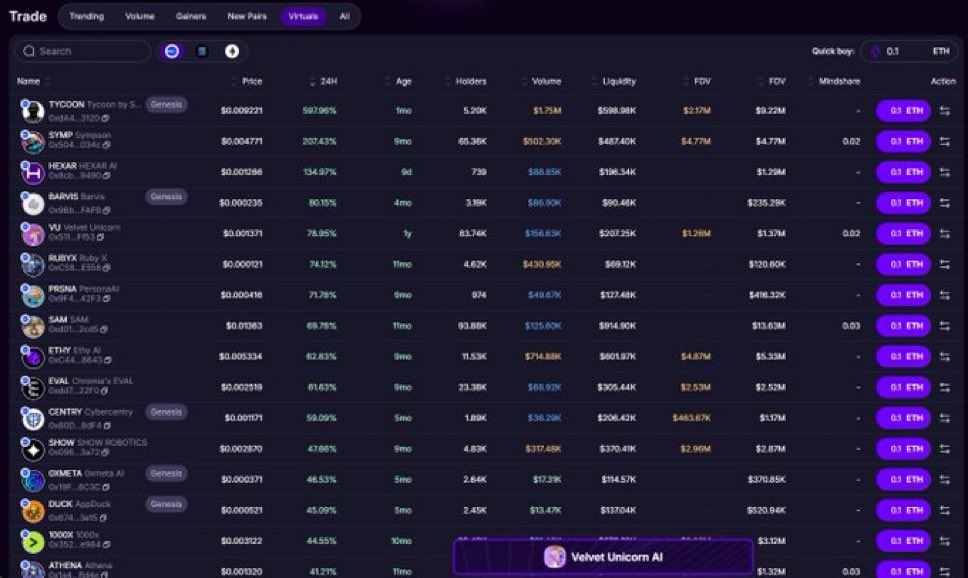This screenshot has width=968, height=578.
Task: Copy ETHY contract address
Action: (108, 360)
